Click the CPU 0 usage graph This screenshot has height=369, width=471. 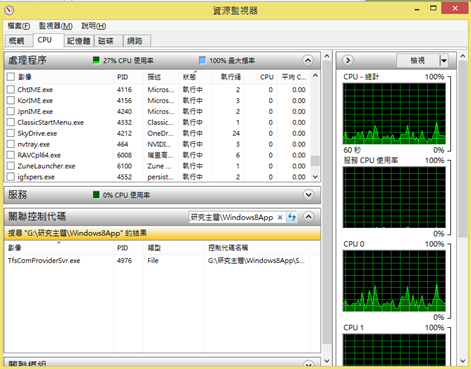[394, 281]
